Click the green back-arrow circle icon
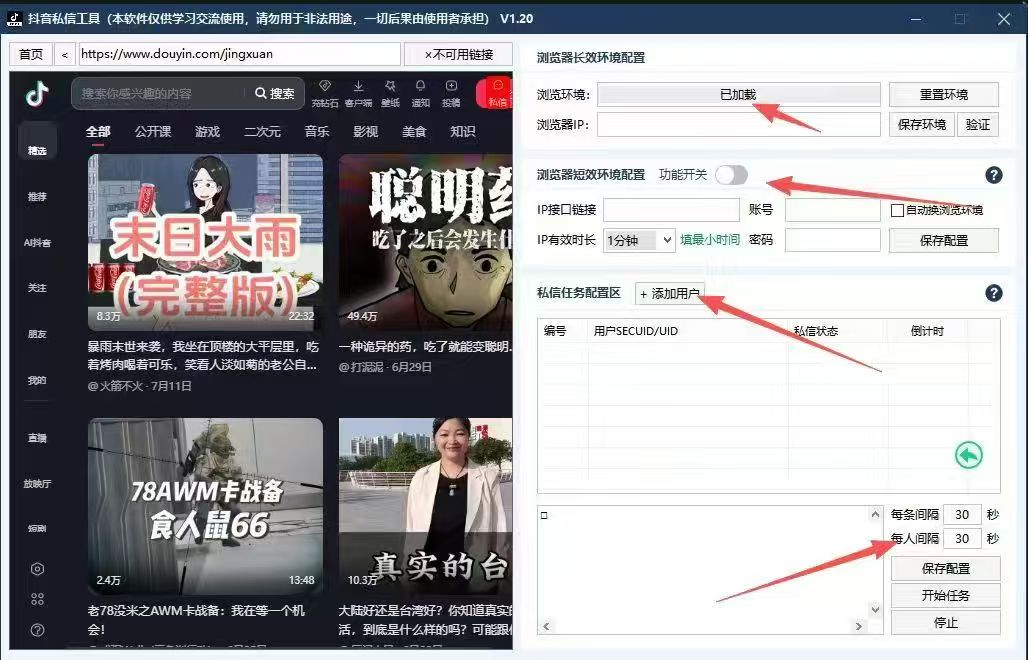The width and height of the screenshot is (1028, 660). 968,455
